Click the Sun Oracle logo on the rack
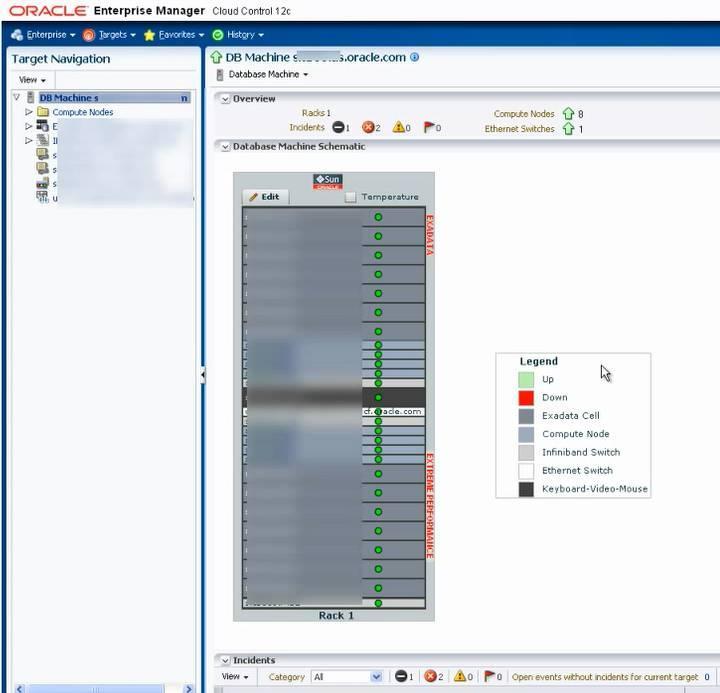The image size is (720, 693). coord(328,181)
